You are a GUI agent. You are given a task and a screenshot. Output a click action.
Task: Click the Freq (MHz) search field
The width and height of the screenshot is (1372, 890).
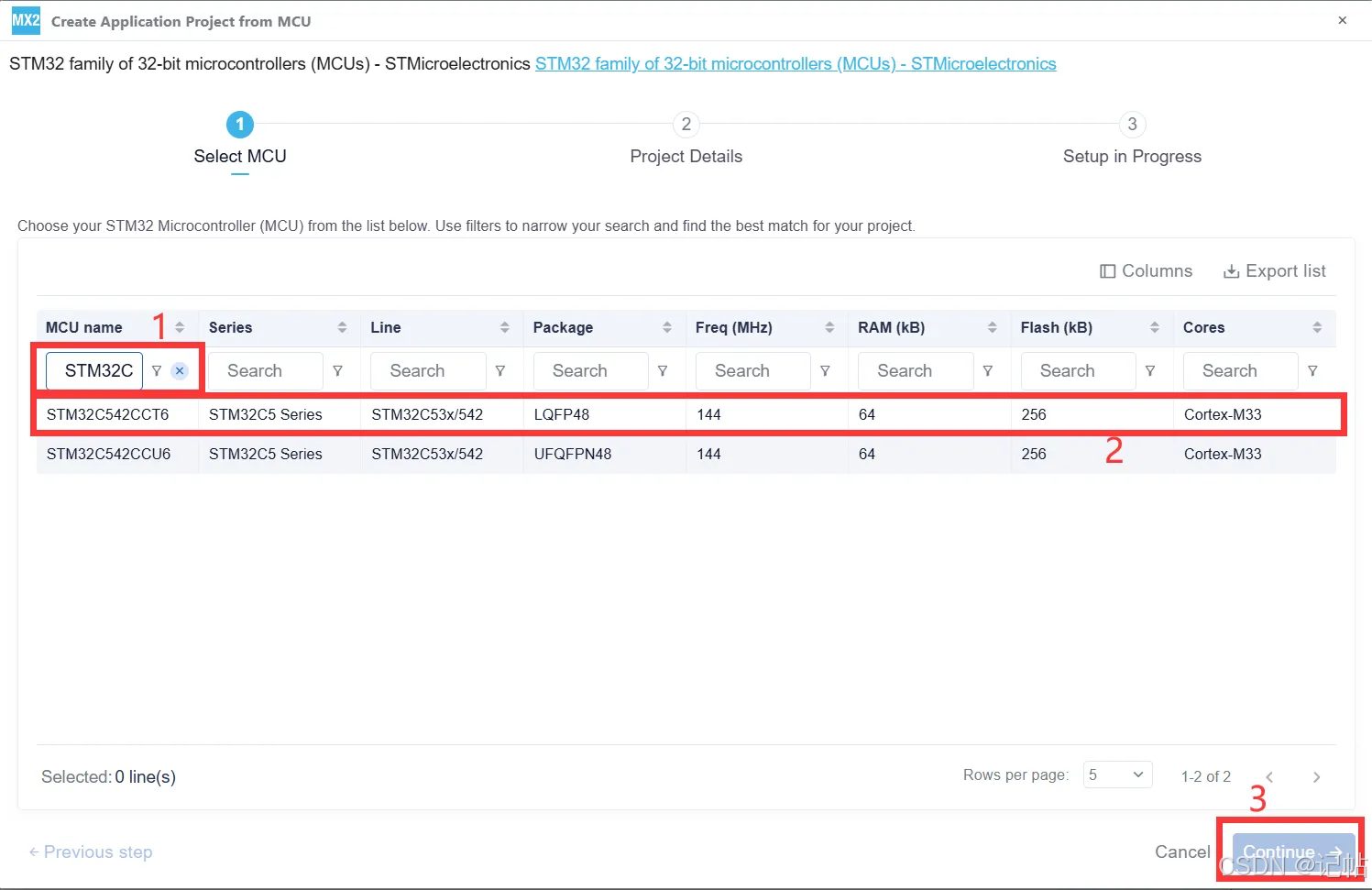pos(753,371)
